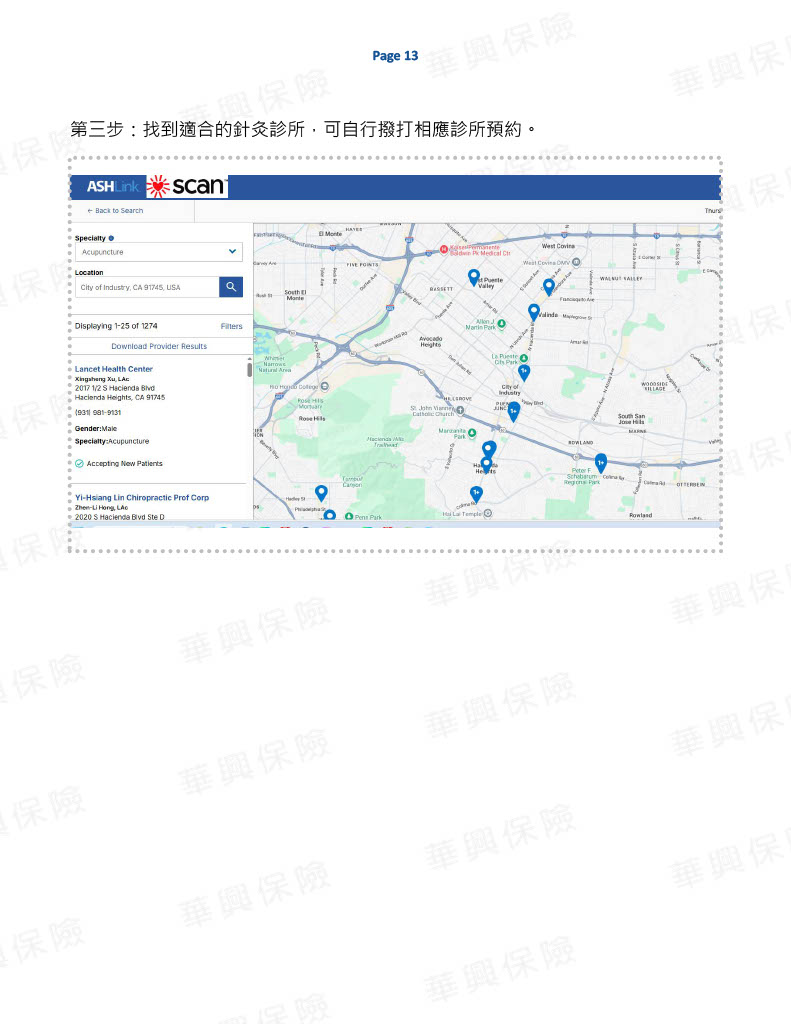Click the results list scrollbar thumb
This screenshot has width=791, height=1024.
[250, 370]
